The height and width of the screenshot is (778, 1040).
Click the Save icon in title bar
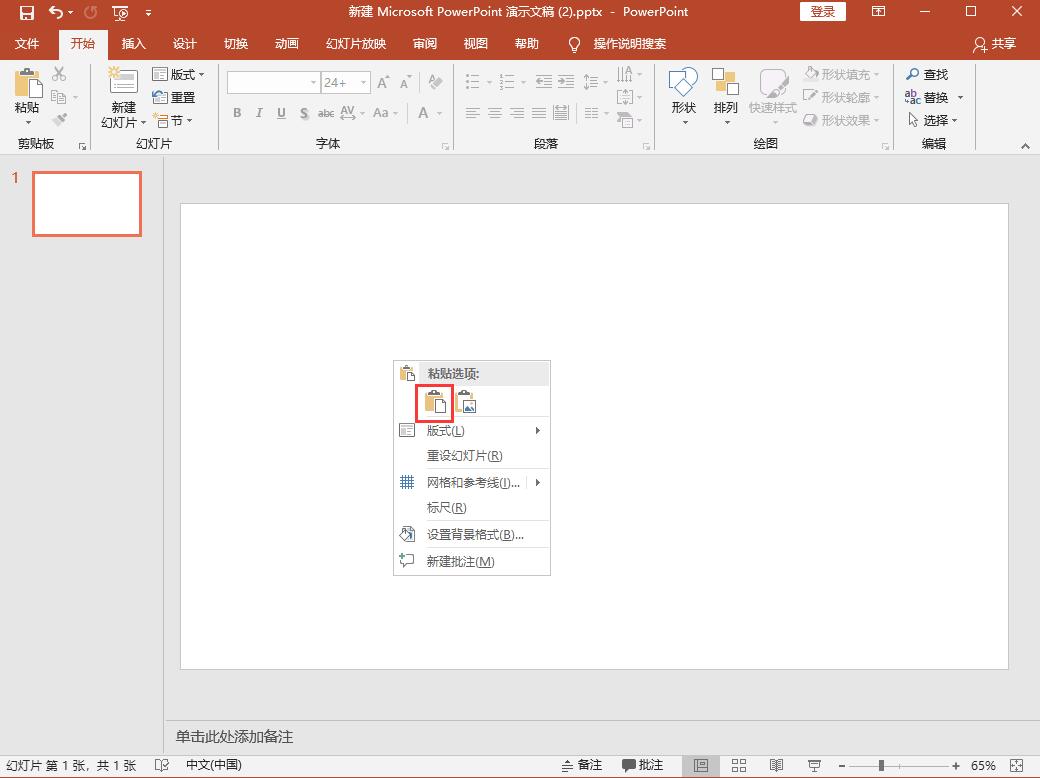(27, 13)
